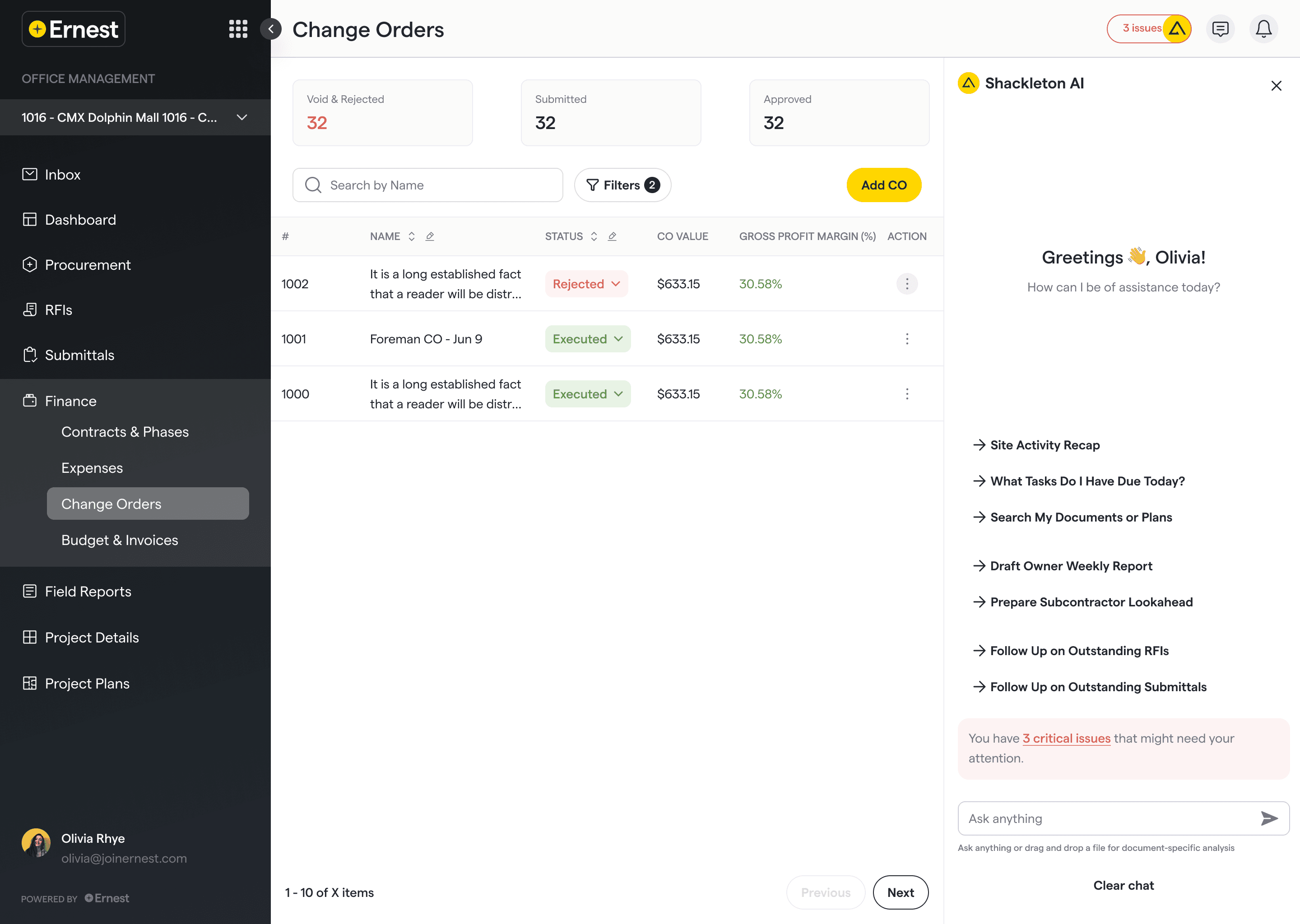Go to Budget & Invoices in sidebar

120,540
